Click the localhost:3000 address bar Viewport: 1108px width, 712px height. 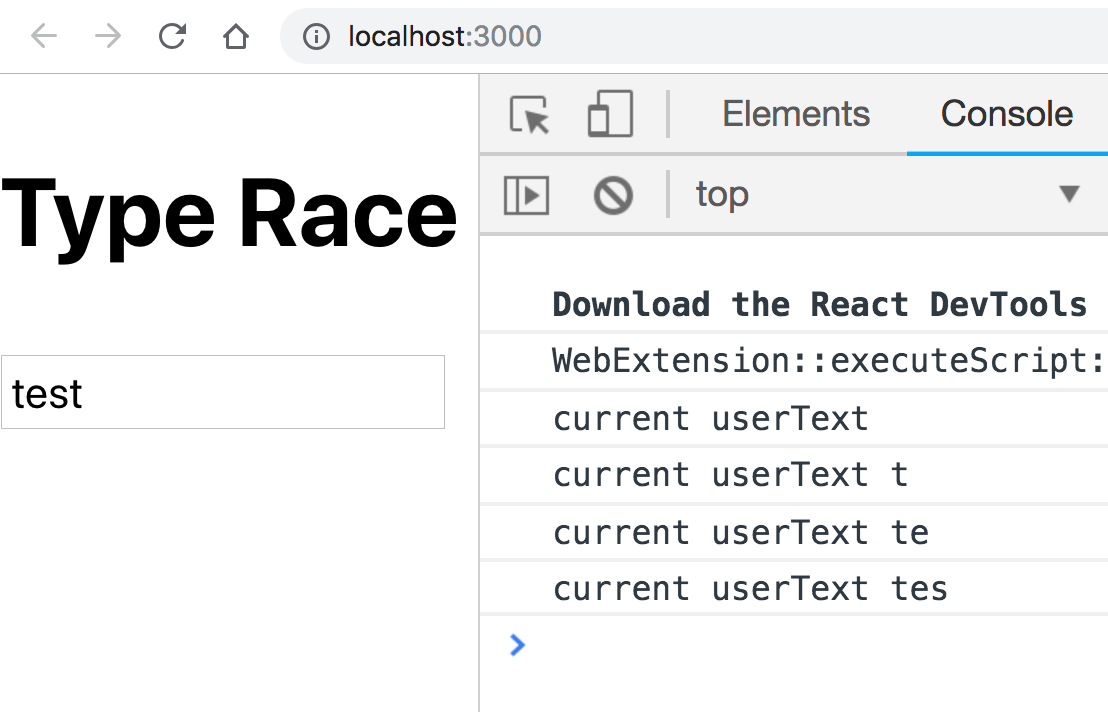(x=443, y=36)
